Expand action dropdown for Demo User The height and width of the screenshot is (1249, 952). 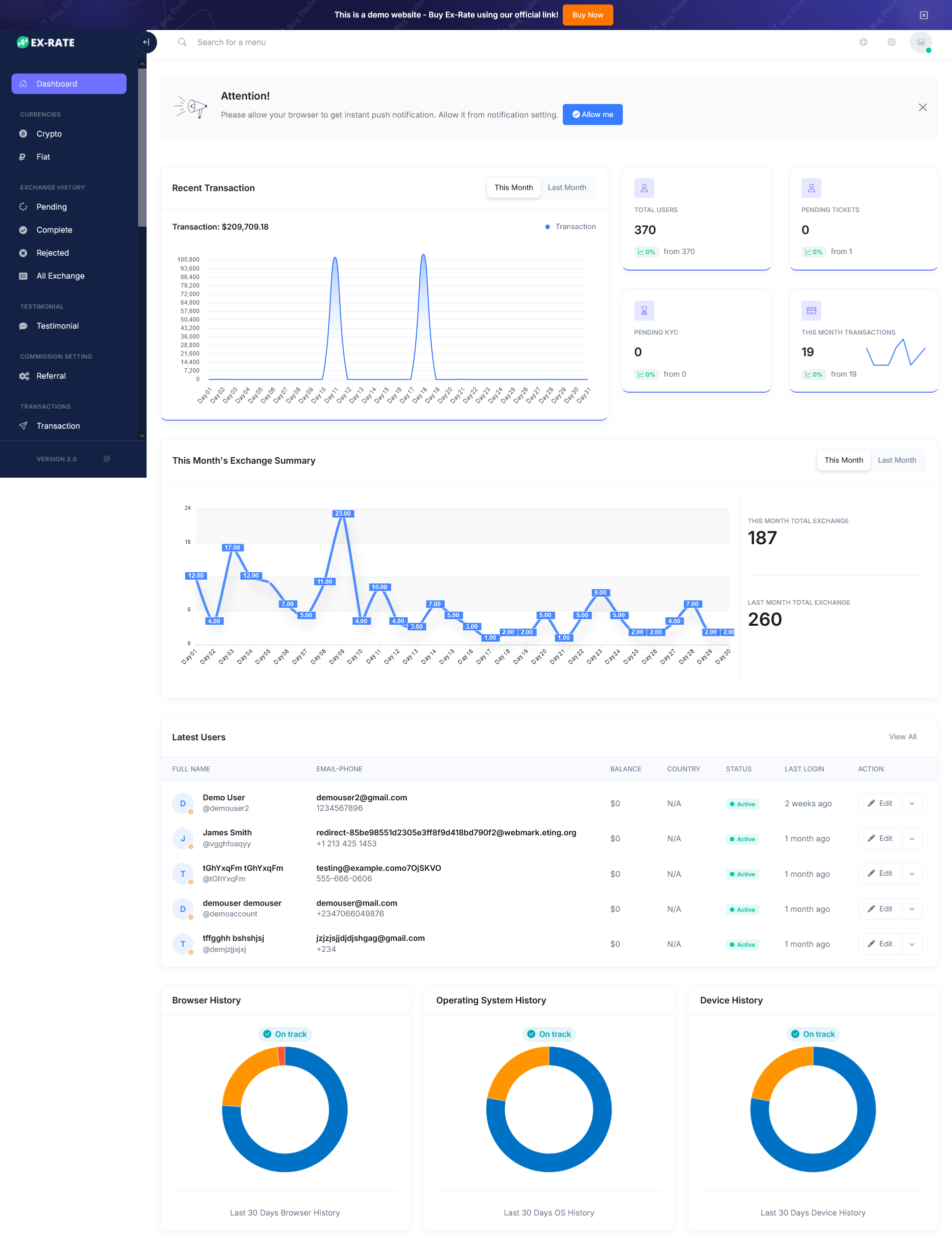click(912, 803)
